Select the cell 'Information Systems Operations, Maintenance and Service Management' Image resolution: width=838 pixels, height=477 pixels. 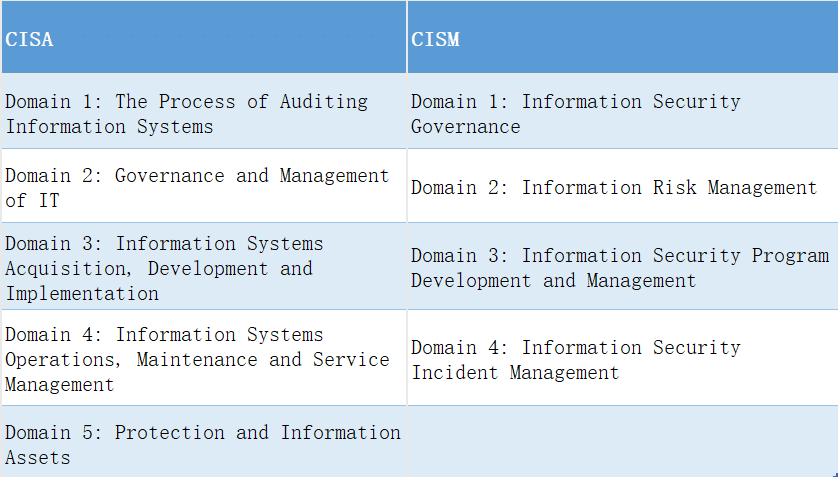(x=204, y=357)
